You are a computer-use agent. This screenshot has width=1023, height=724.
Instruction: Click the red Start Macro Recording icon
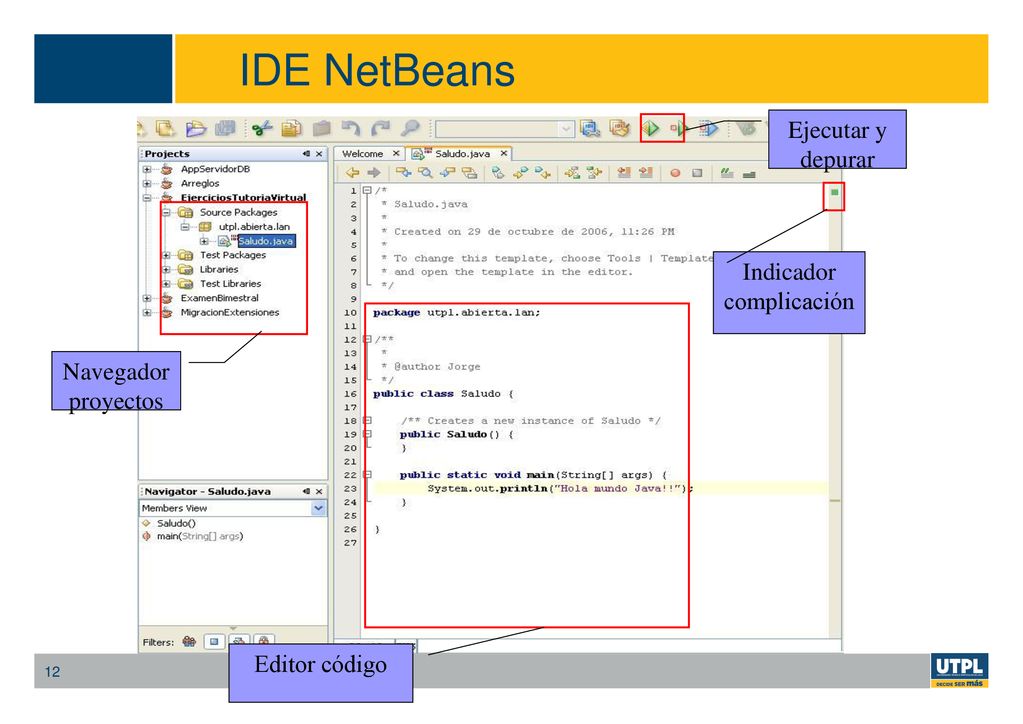[675, 173]
